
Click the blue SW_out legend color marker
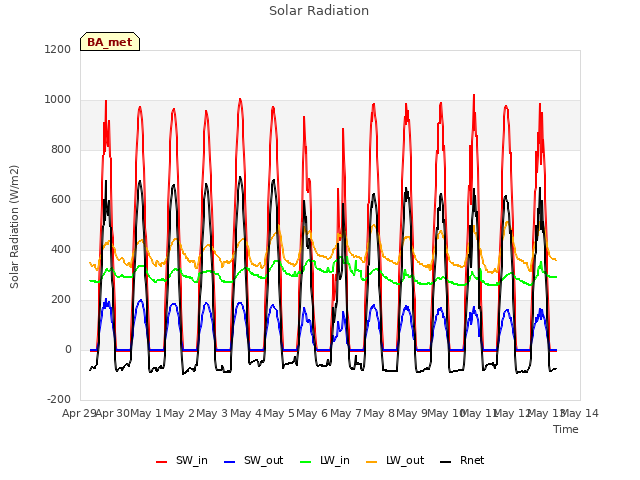click(x=230, y=462)
